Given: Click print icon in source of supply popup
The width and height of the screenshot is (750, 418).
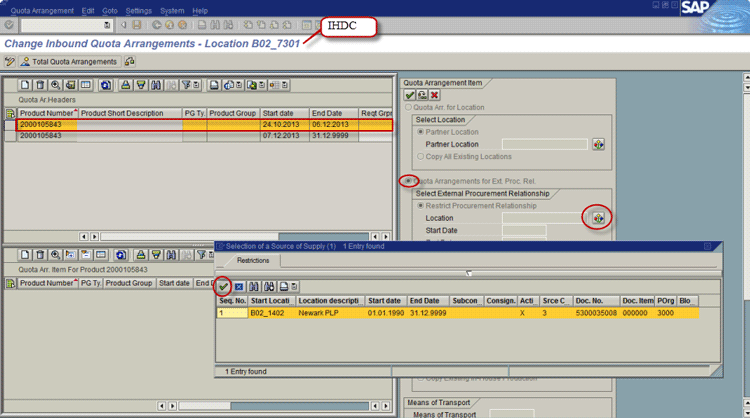Looking at the screenshot, I should (x=284, y=286).
